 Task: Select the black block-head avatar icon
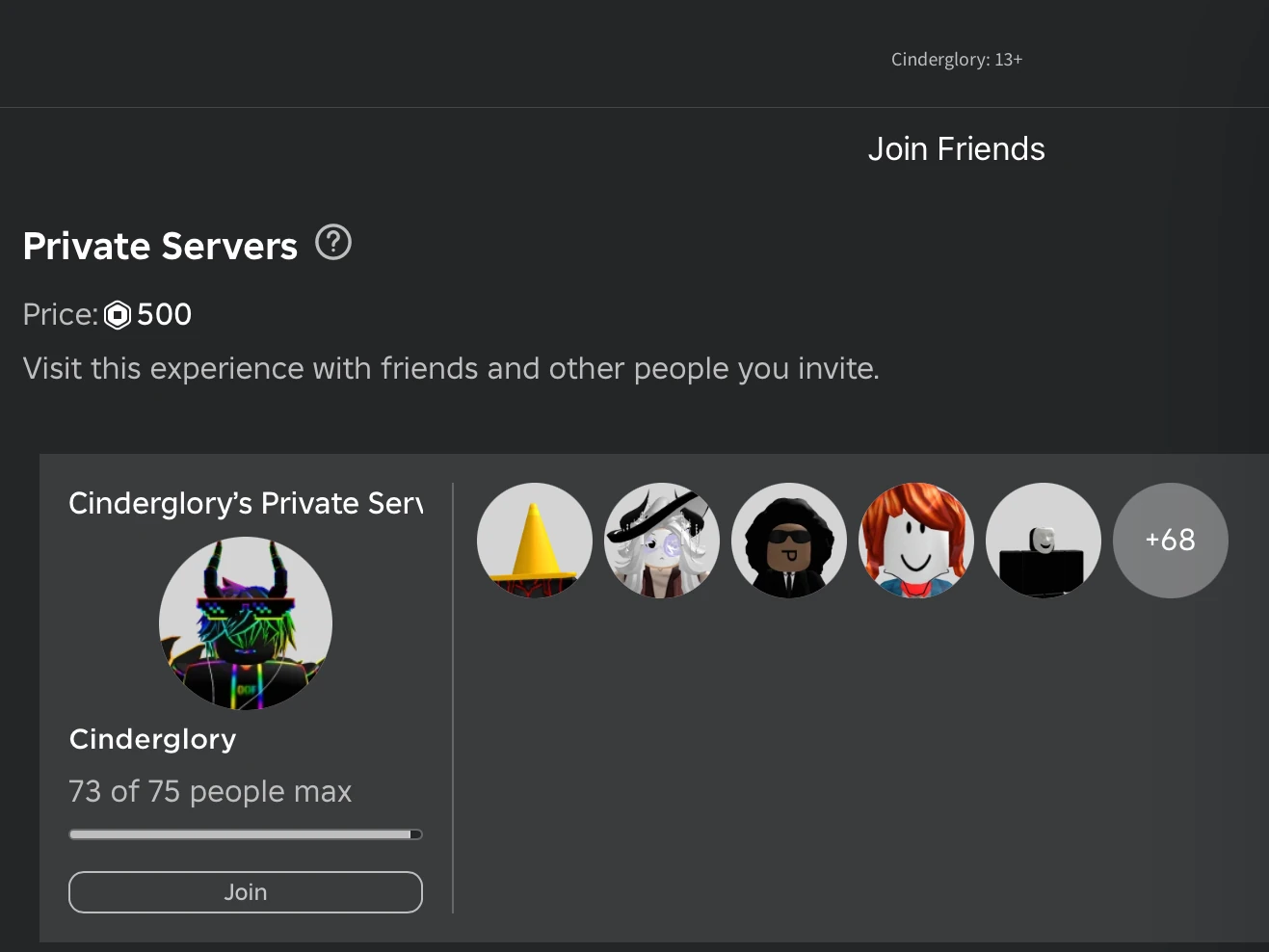click(1044, 541)
